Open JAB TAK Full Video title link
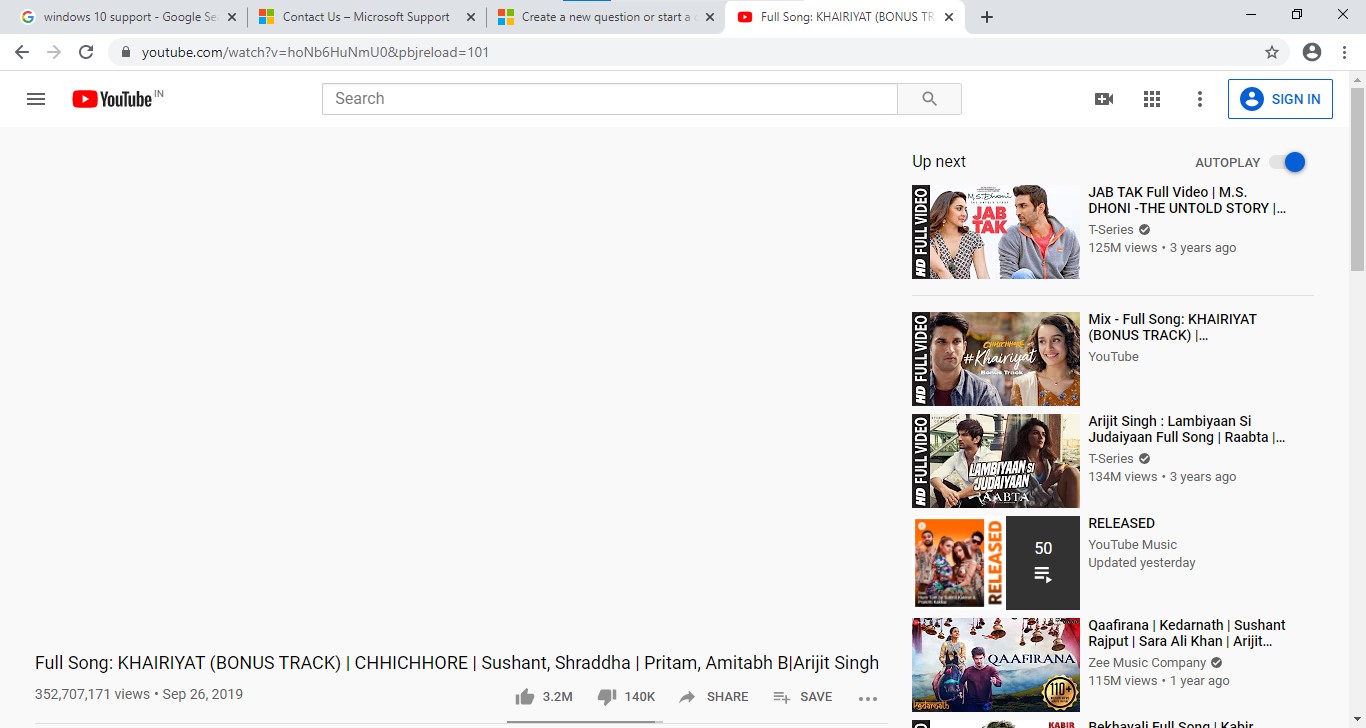The image size is (1366, 728). point(1187,200)
